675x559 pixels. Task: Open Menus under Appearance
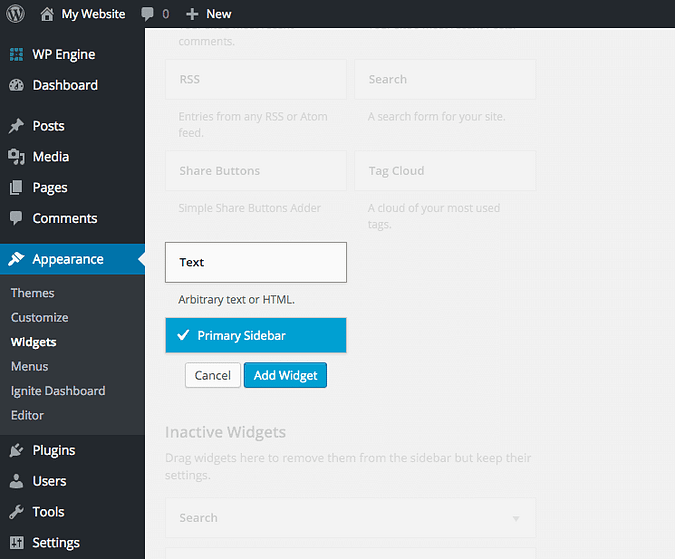[x=29, y=367]
